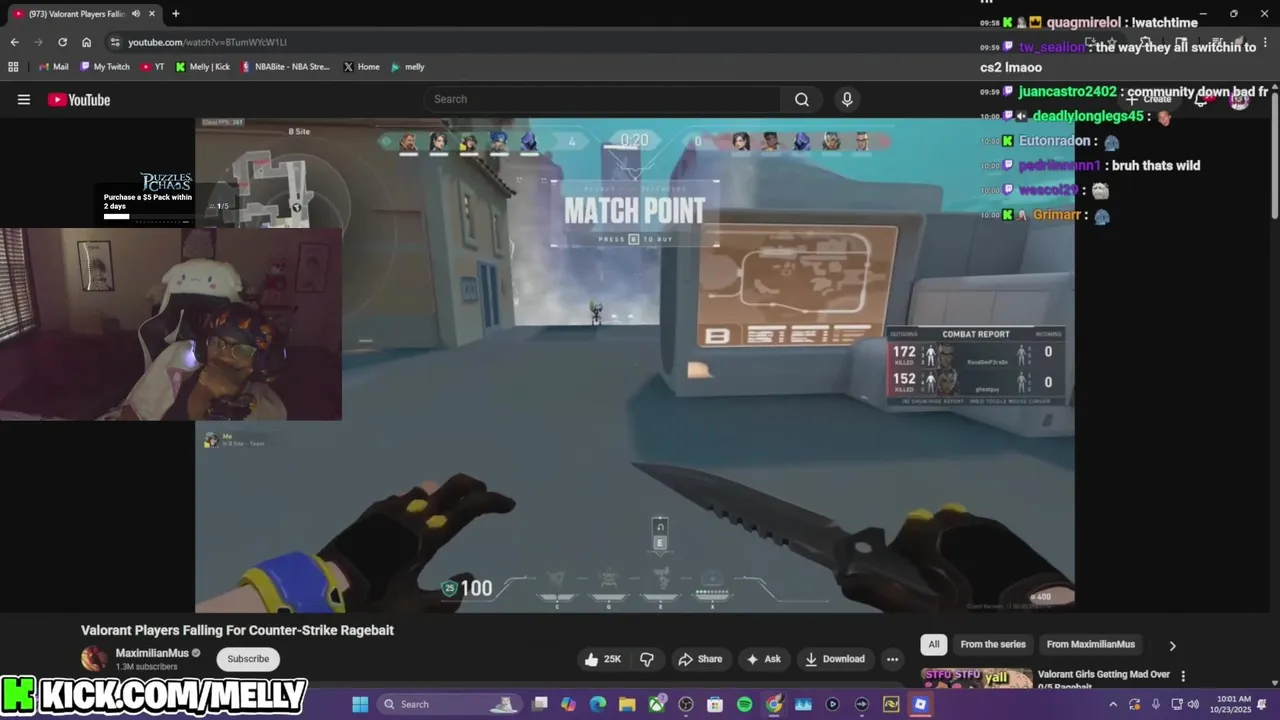Click the Windows taskbar search box

(x=450, y=704)
